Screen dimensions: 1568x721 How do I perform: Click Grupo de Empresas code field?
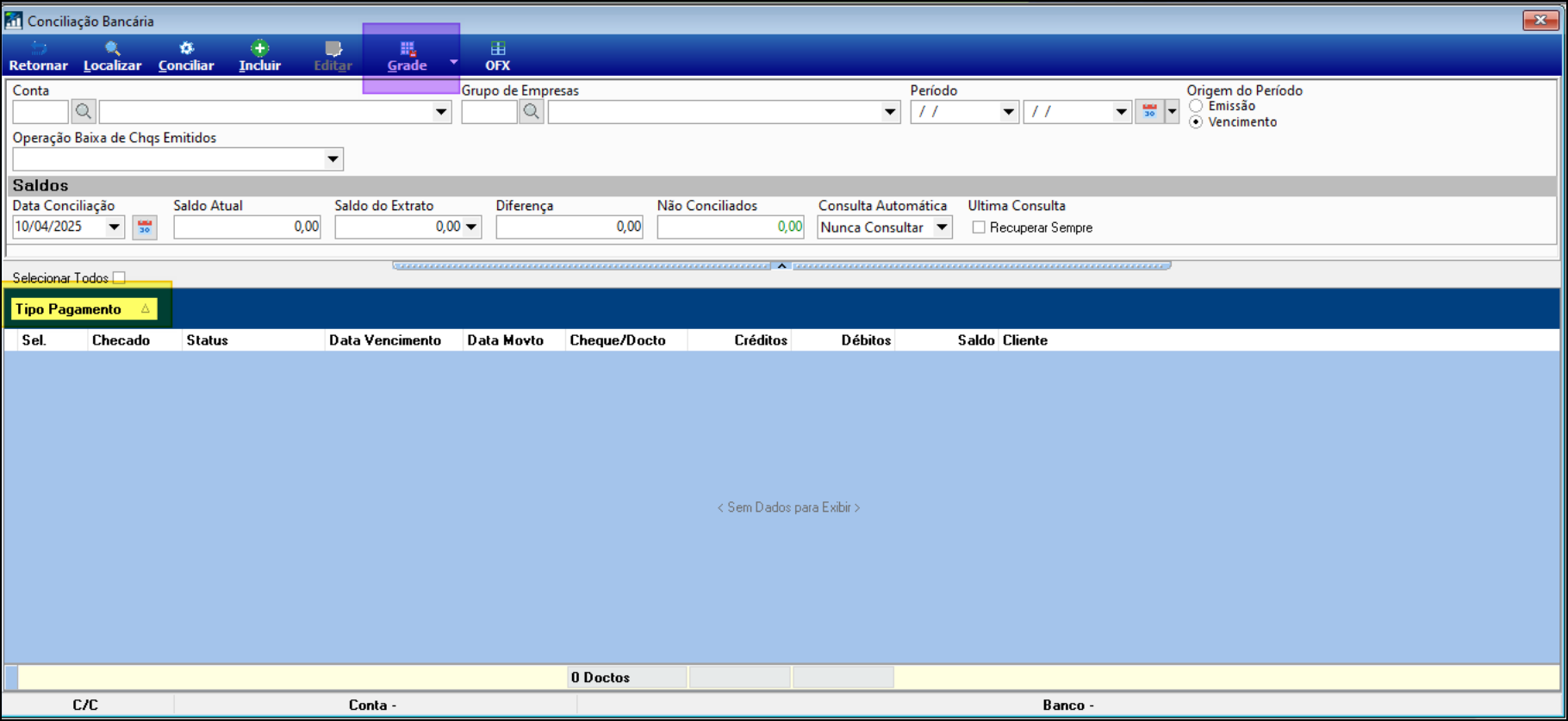[x=489, y=112]
